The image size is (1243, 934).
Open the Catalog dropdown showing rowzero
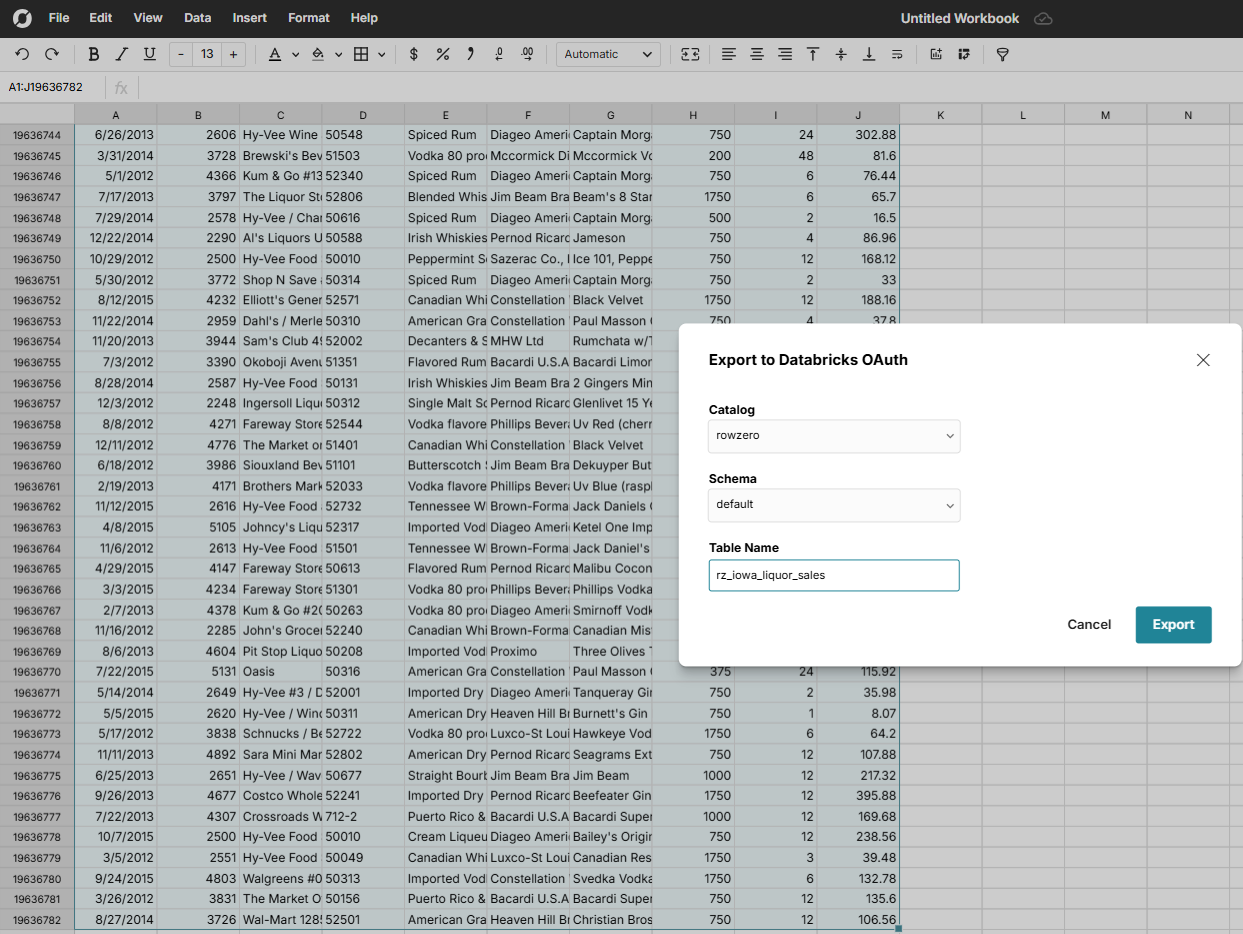[834, 436]
